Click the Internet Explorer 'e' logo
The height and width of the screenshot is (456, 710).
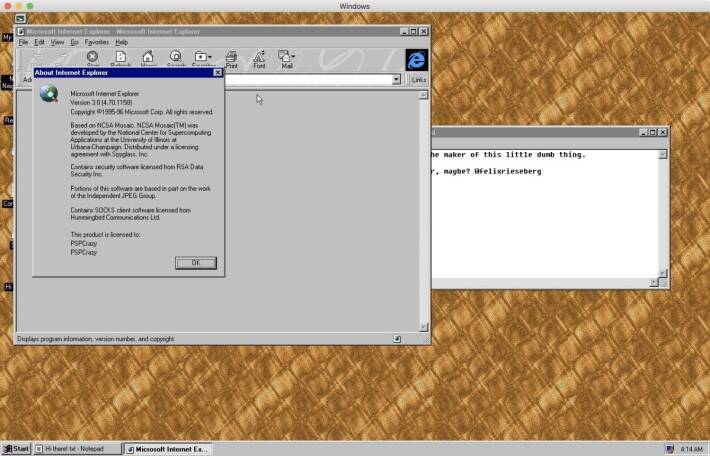(x=417, y=60)
